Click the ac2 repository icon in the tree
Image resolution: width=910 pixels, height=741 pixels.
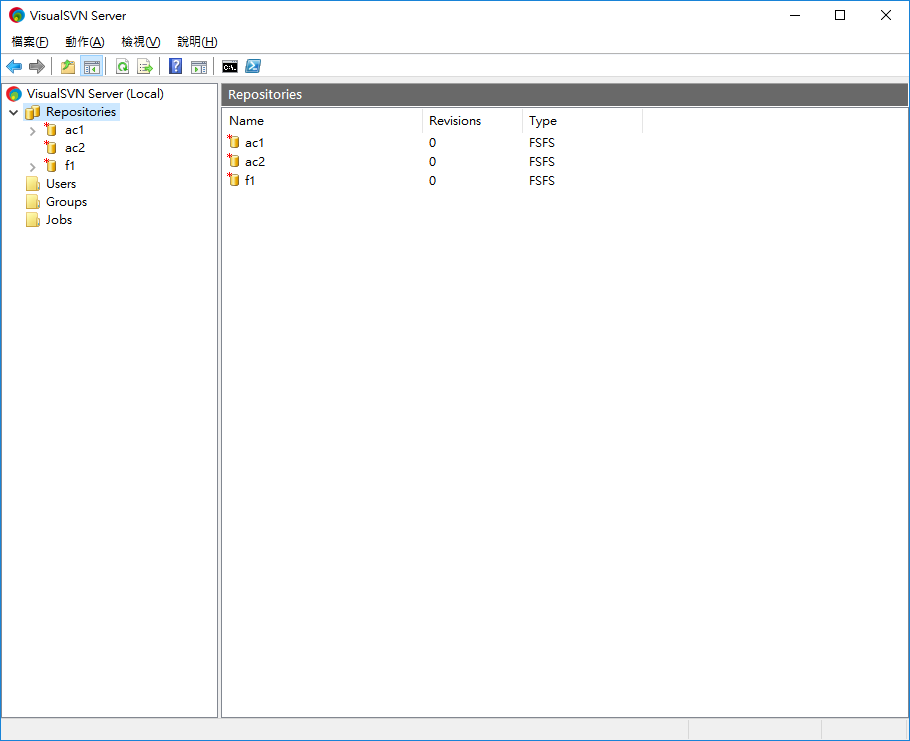[x=50, y=147]
